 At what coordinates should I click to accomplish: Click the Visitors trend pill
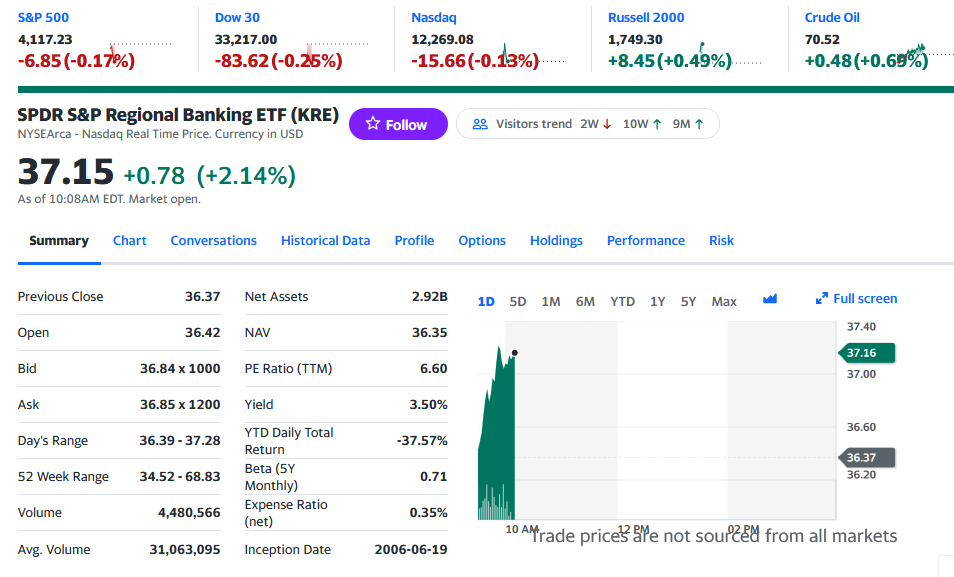588,124
